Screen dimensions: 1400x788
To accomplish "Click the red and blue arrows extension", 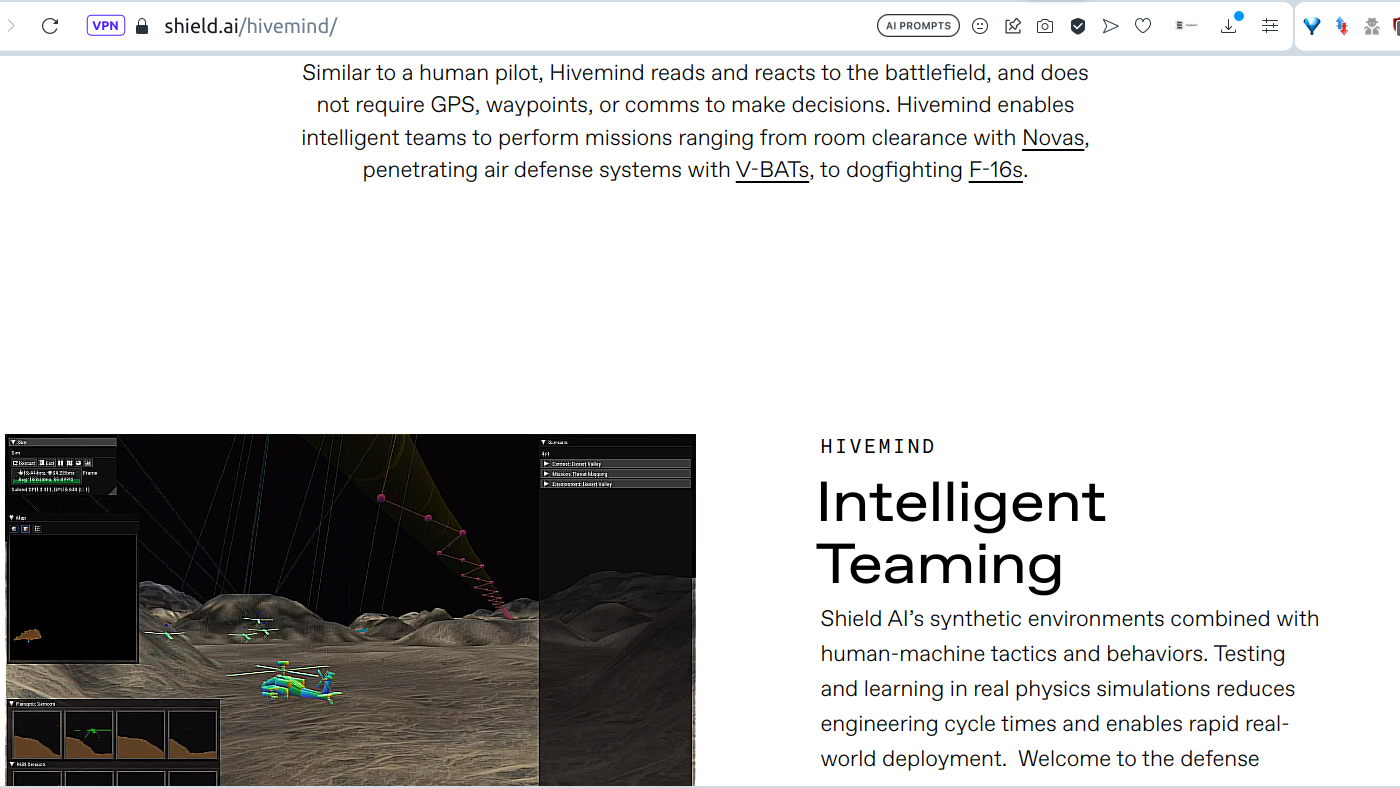I will 1342,26.
